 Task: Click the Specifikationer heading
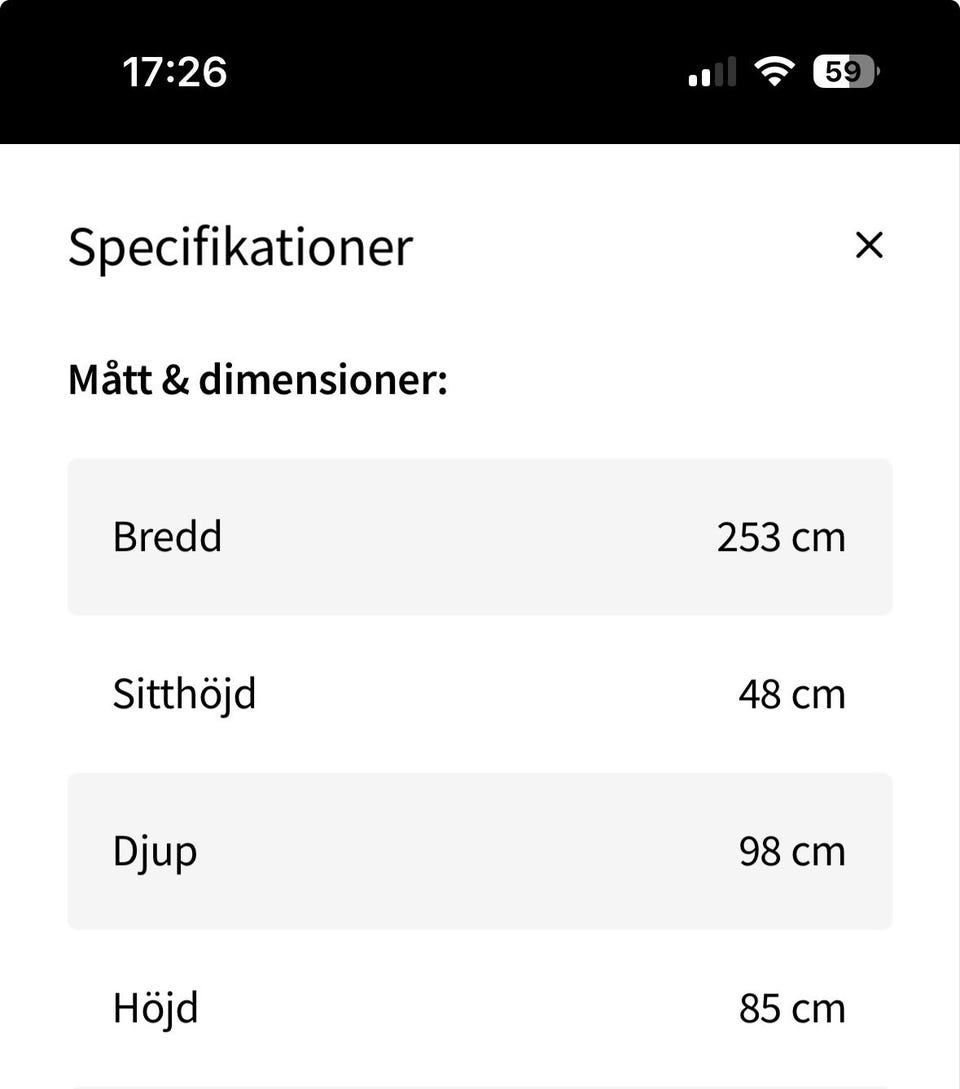(240, 247)
